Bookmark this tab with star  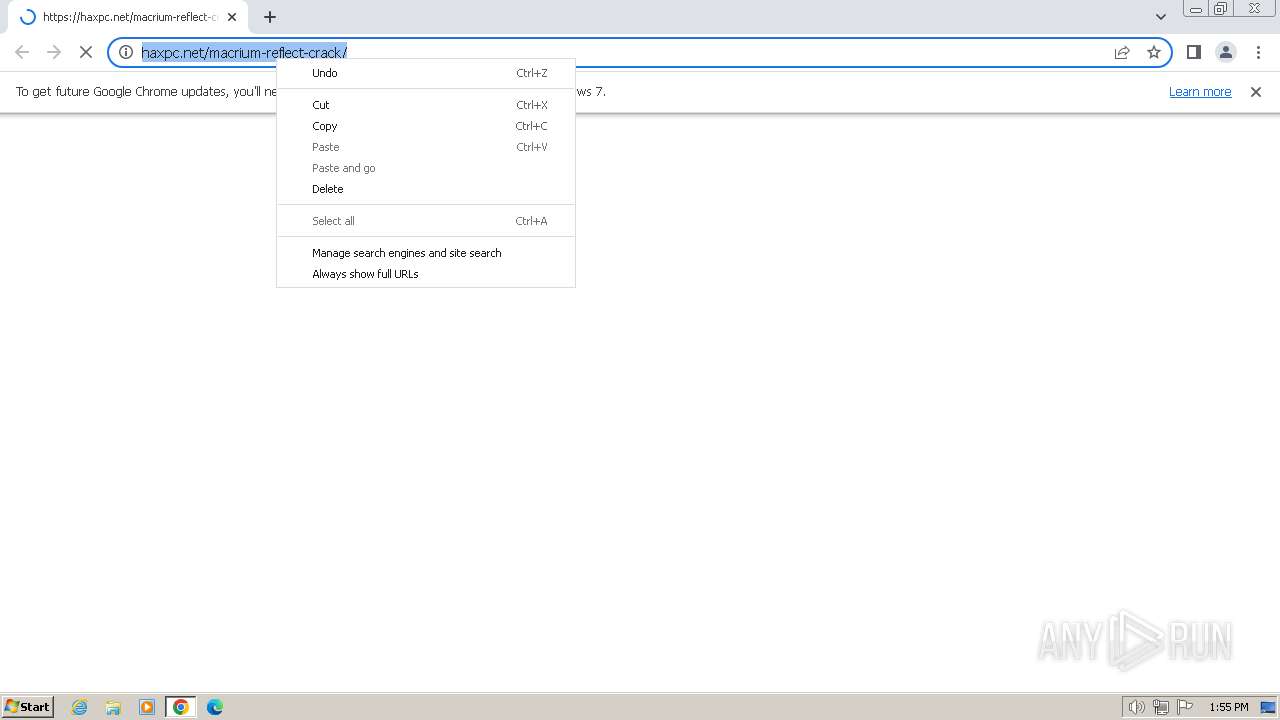pyautogui.click(x=1154, y=52)
